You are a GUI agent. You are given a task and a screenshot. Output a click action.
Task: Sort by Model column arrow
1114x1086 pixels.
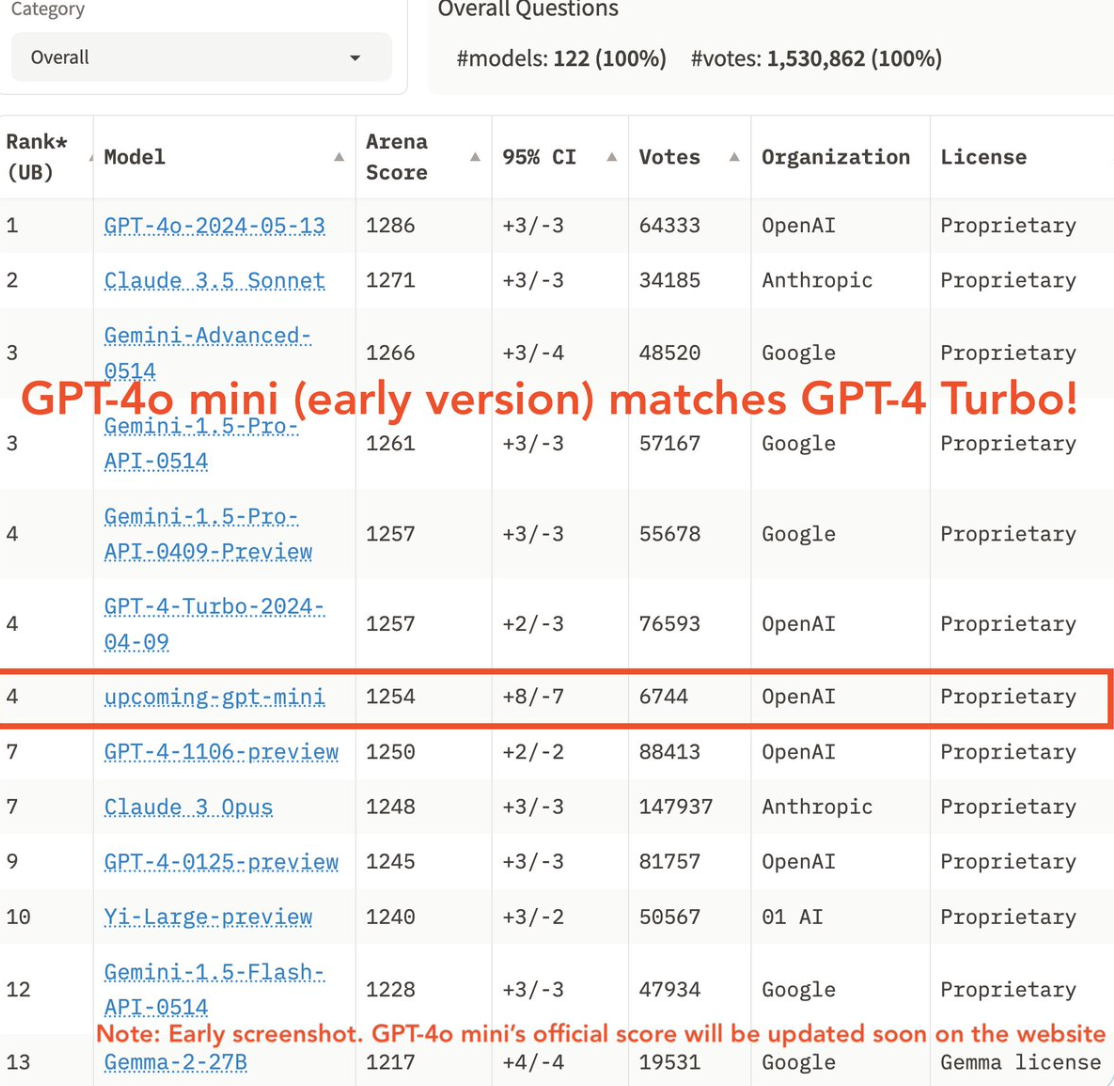339,157
